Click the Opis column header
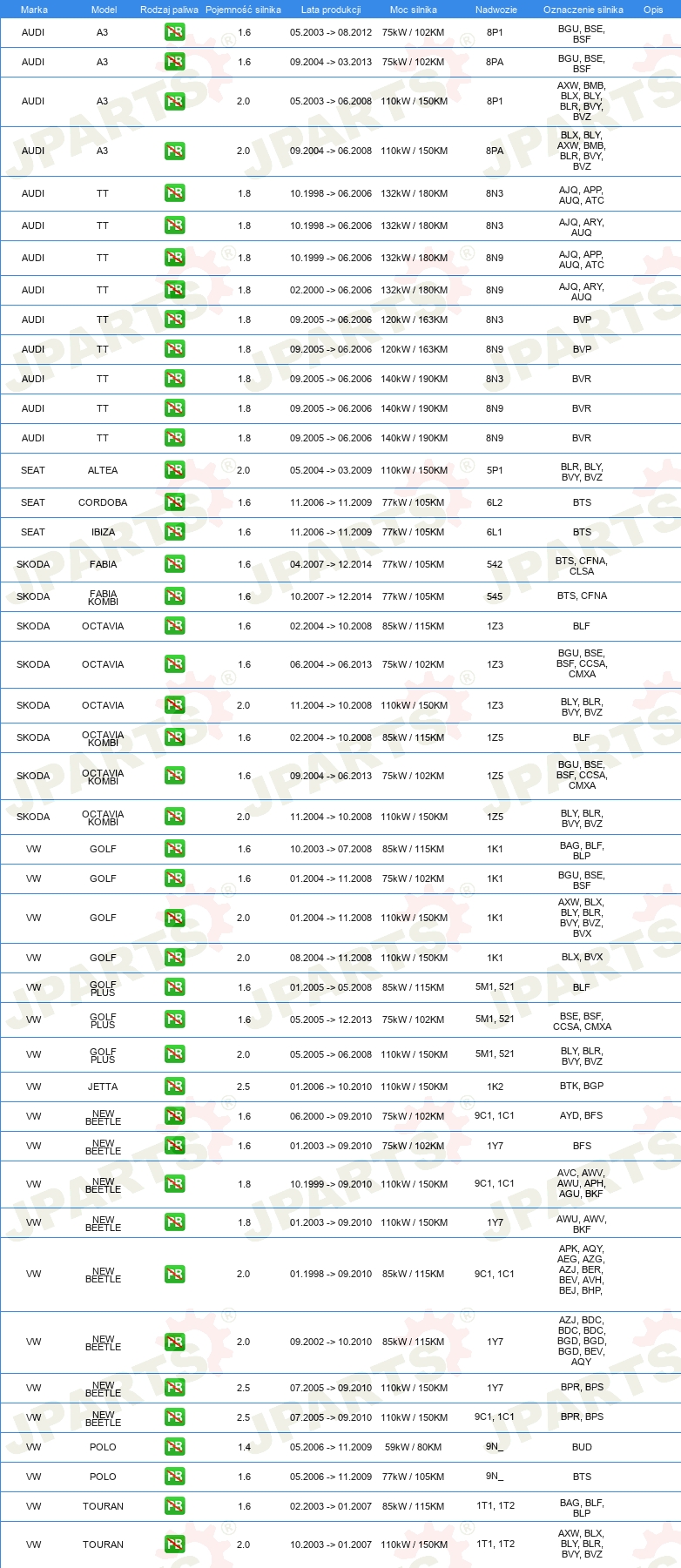The height and width of the screenshot is (1568, 681). coord(653,10)
